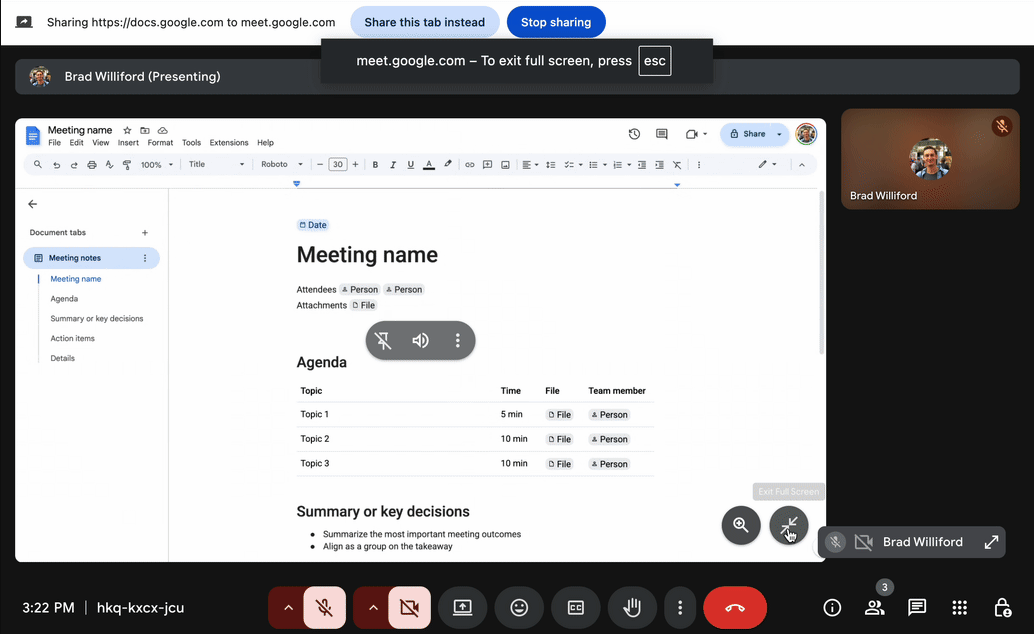Expand video settings arrow beside camera
Screen dimensions: 1034x634
(373, 608)
